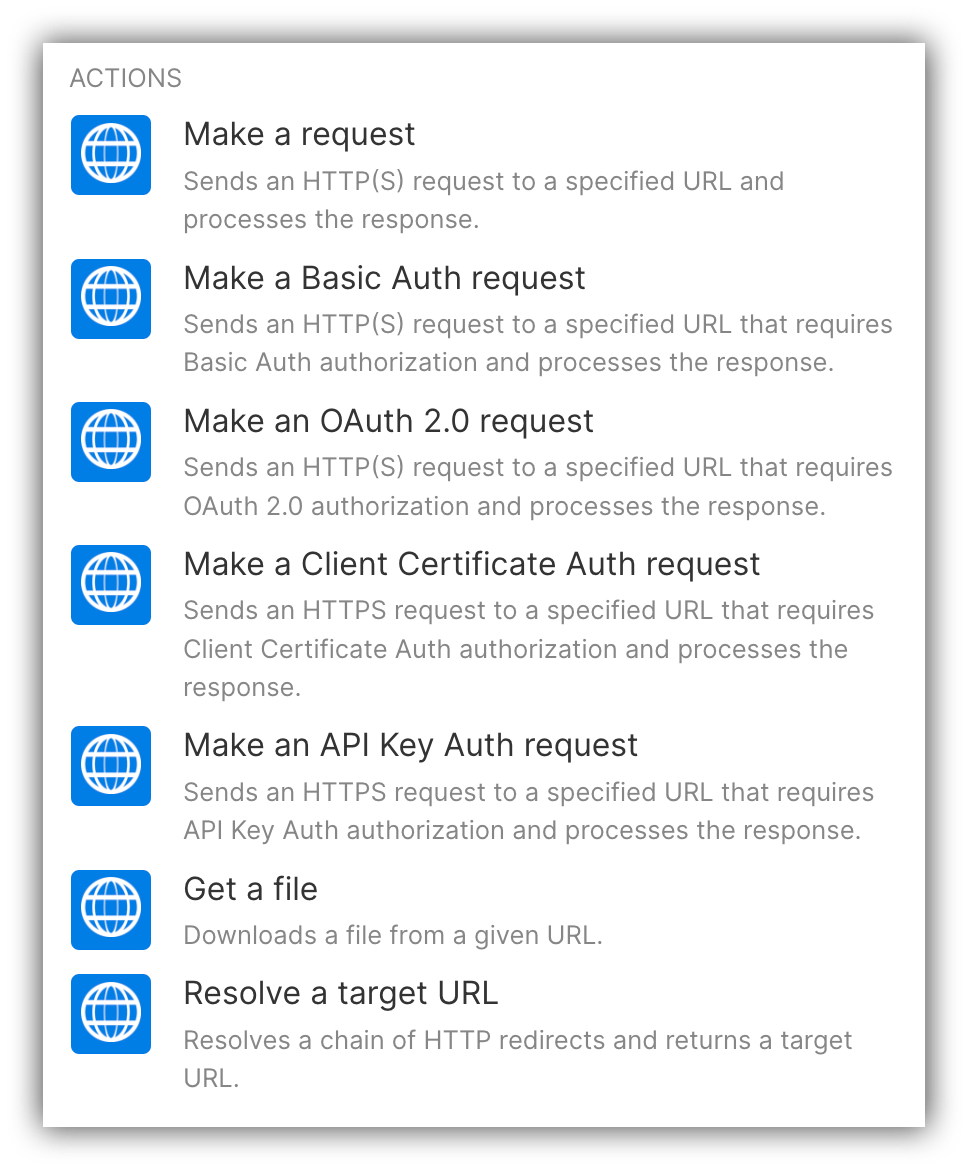Select the globe icon next to "Make an OAuth 2.0 request"

pos(110,442)
